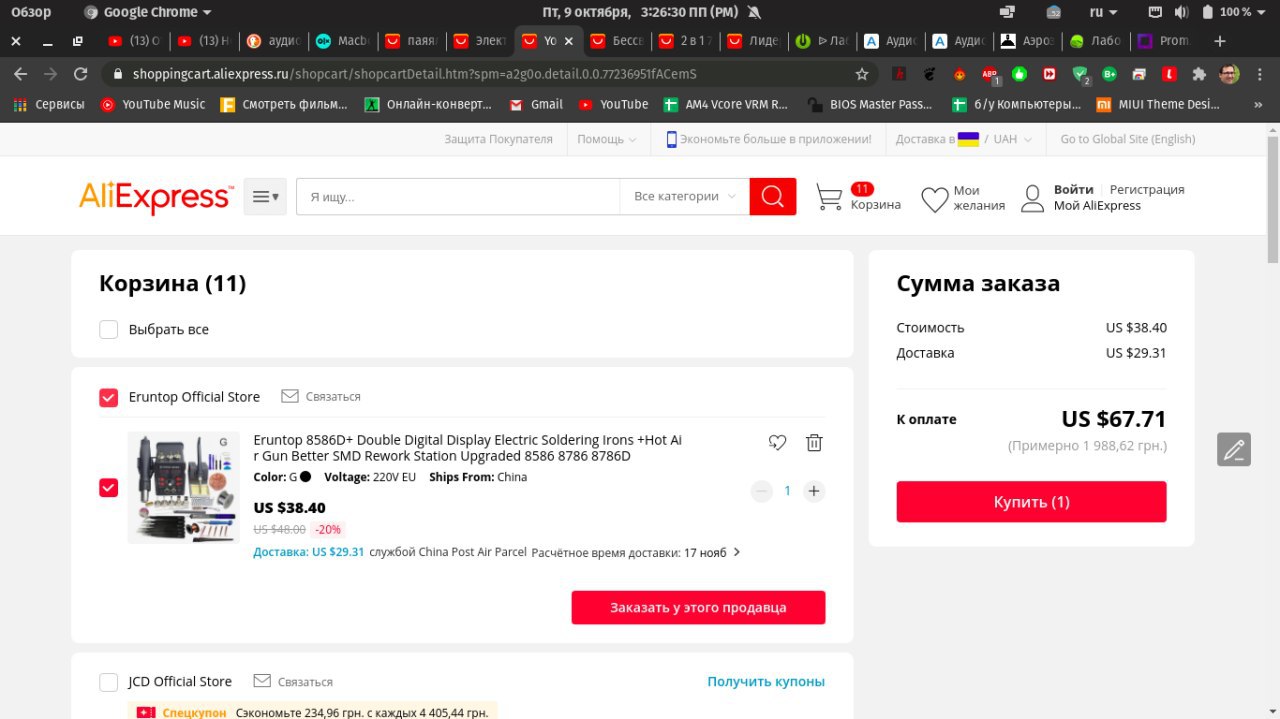Click the GNOME footprint extension icon
This screenshot has width=1280, height=719.
929,74
